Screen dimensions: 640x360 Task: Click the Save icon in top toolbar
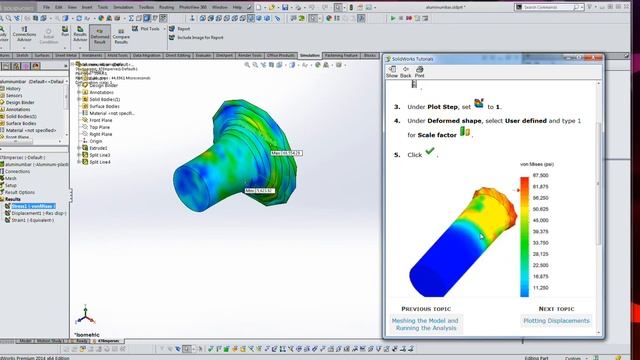point(285,7)
